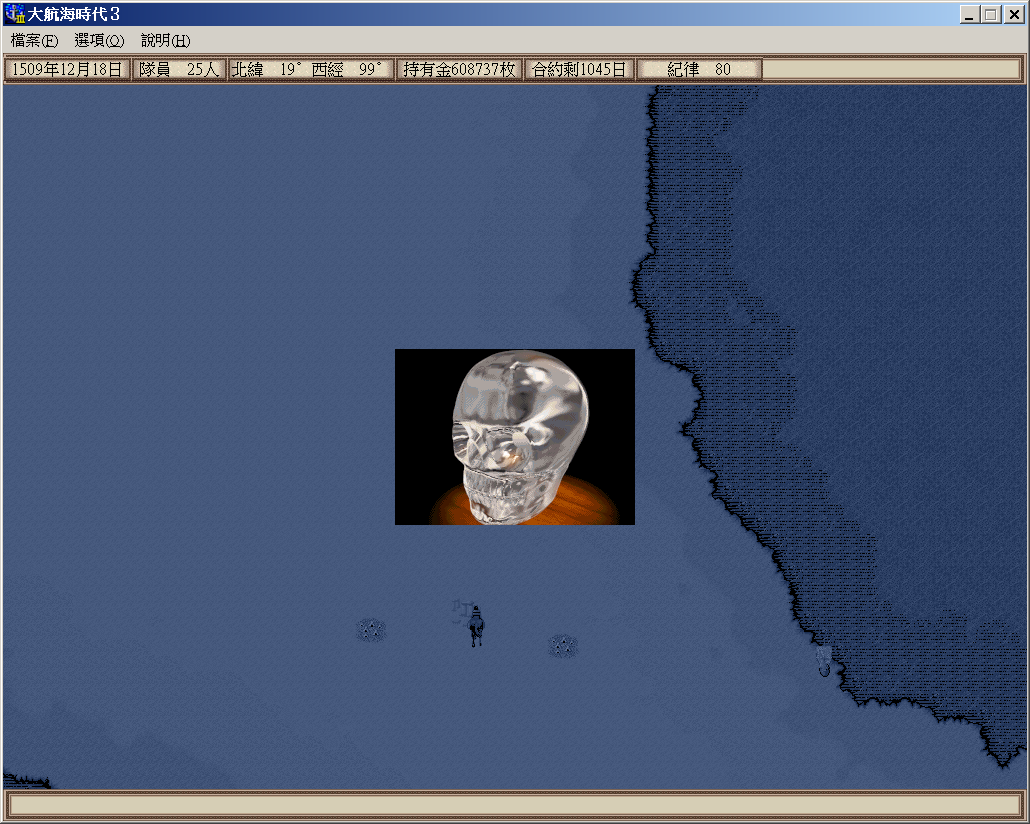Click the 北緯 19° 西經 99° coordinates field
The image size is (1030, 824).
310,70
